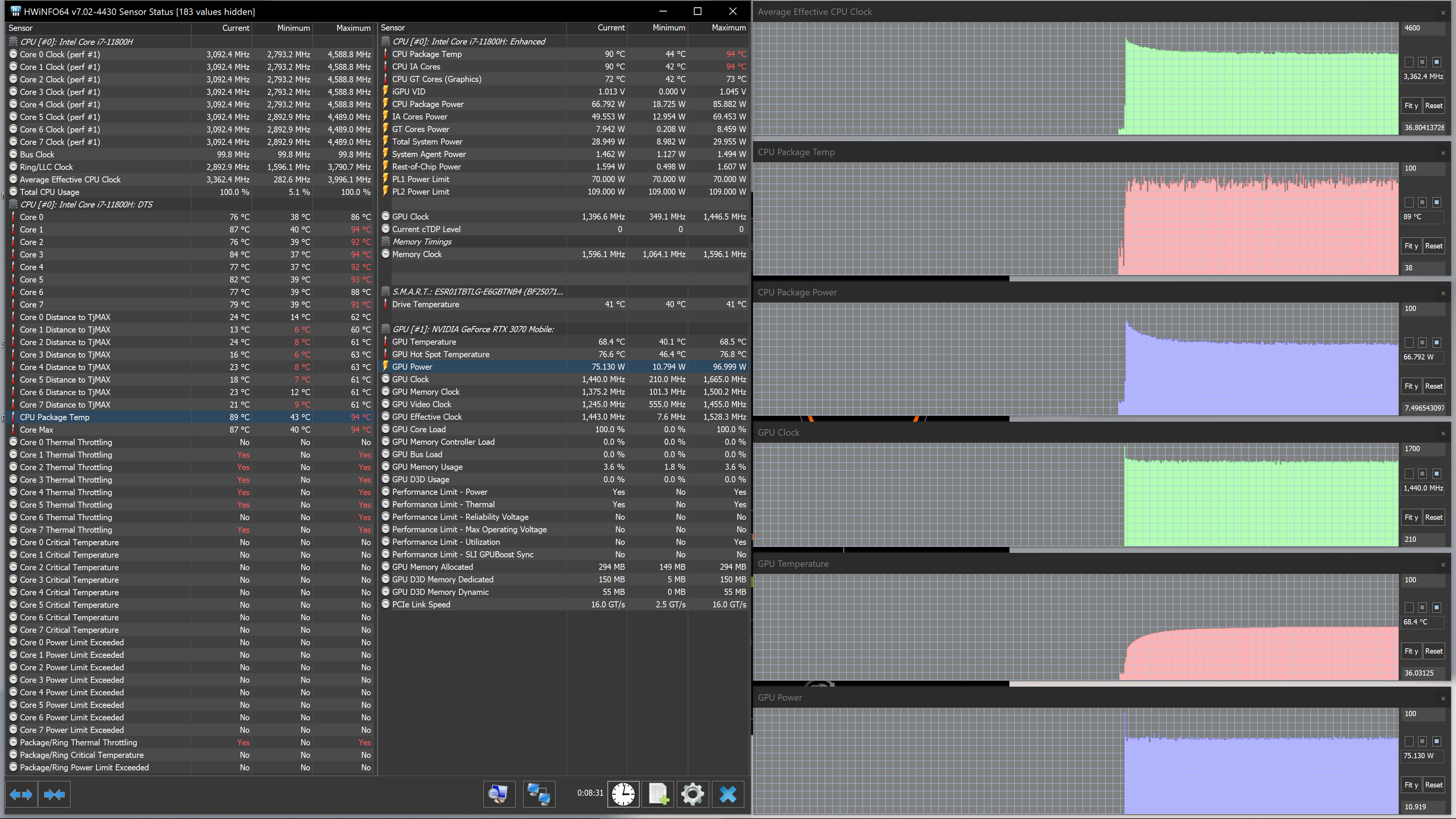Open remote center networked computers icon

539,794
